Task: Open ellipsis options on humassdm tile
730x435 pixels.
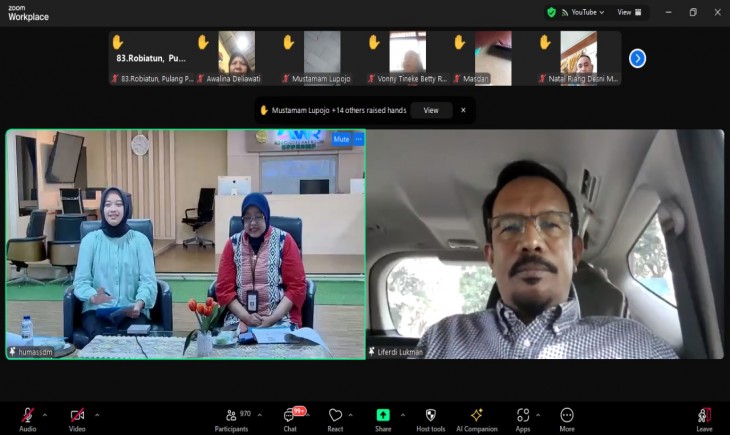Action: 358,139
